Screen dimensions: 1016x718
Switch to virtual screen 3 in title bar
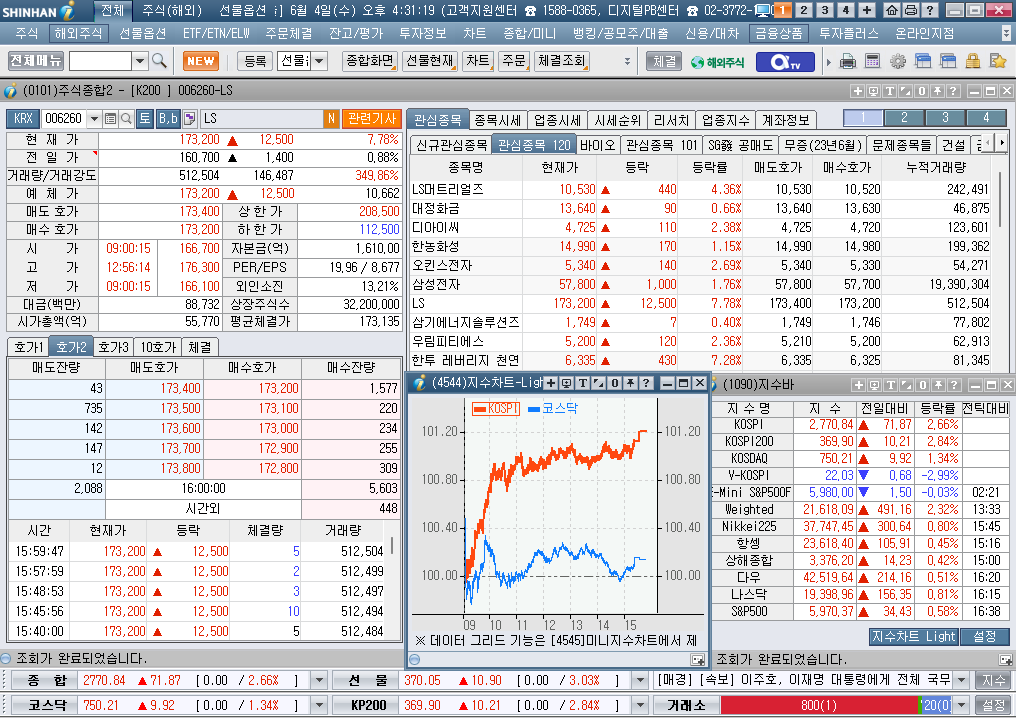click(825, 10)
